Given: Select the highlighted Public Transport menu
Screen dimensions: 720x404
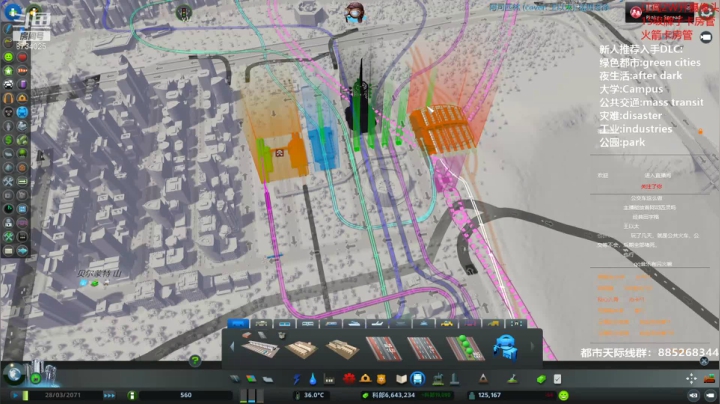Looking at the screenshot, I should [x=417, y=379].
